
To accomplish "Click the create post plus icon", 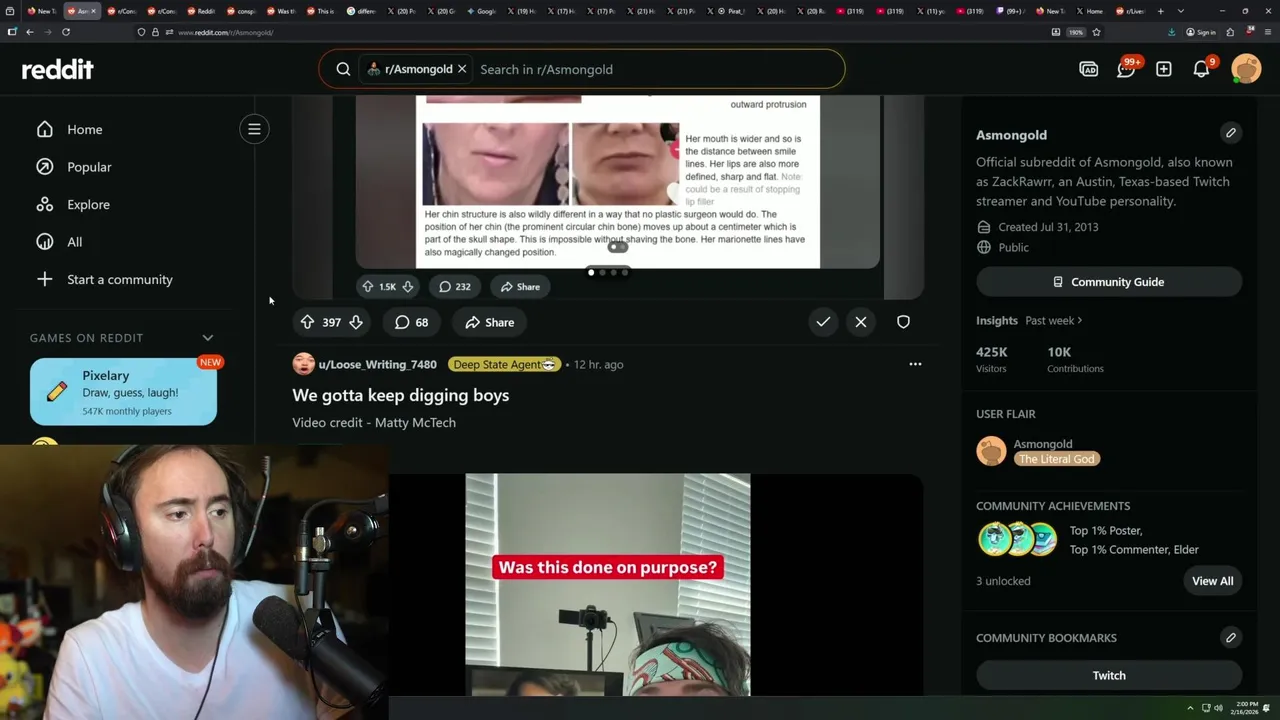I will tap(1164, 69).
